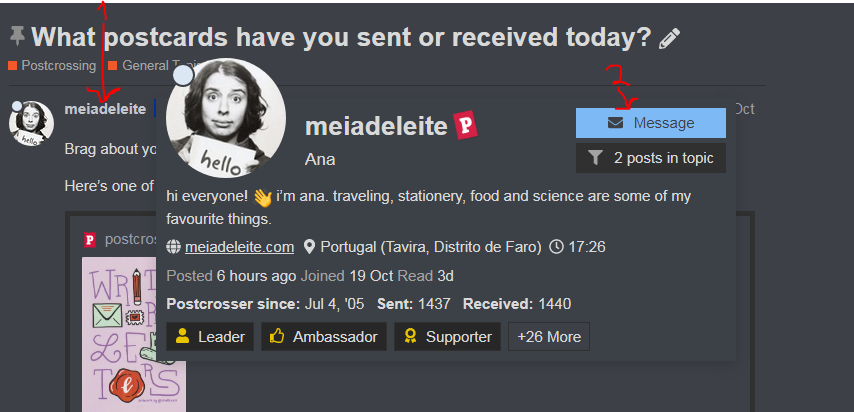The image size is (854, 412).
Task: Click the small red P icon in postcard preview
Action: click(90, 240)
